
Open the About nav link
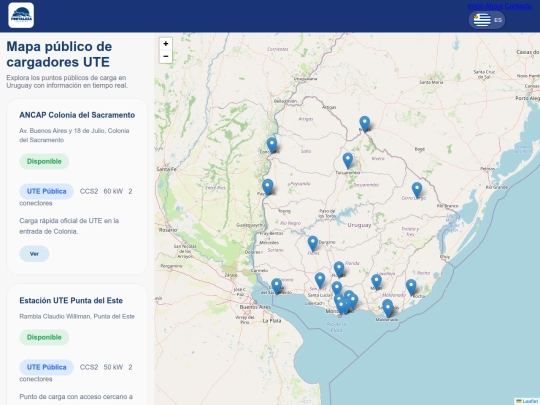[494, 6]
